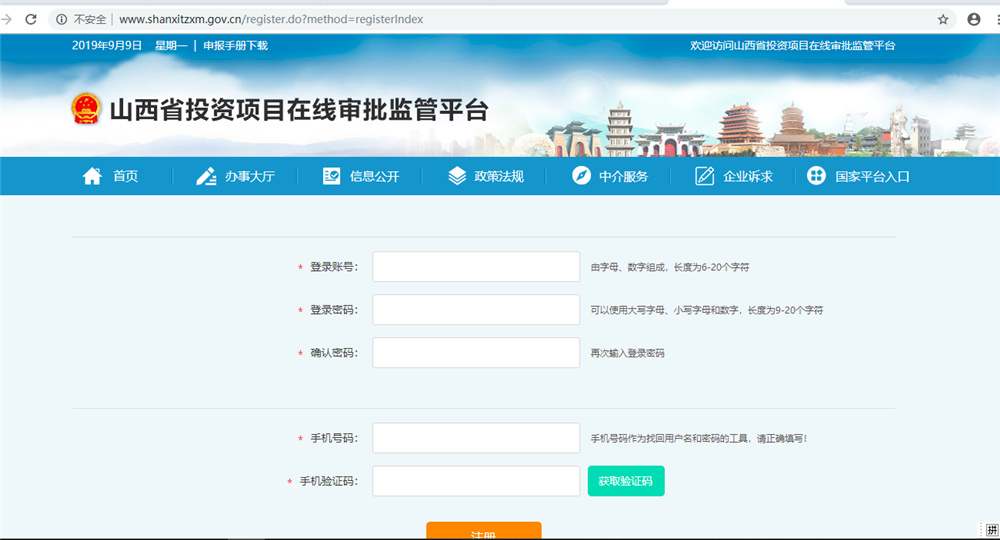Click the grid icon beside 国家平台入口

pyautogui.click(x=817, y=176)
